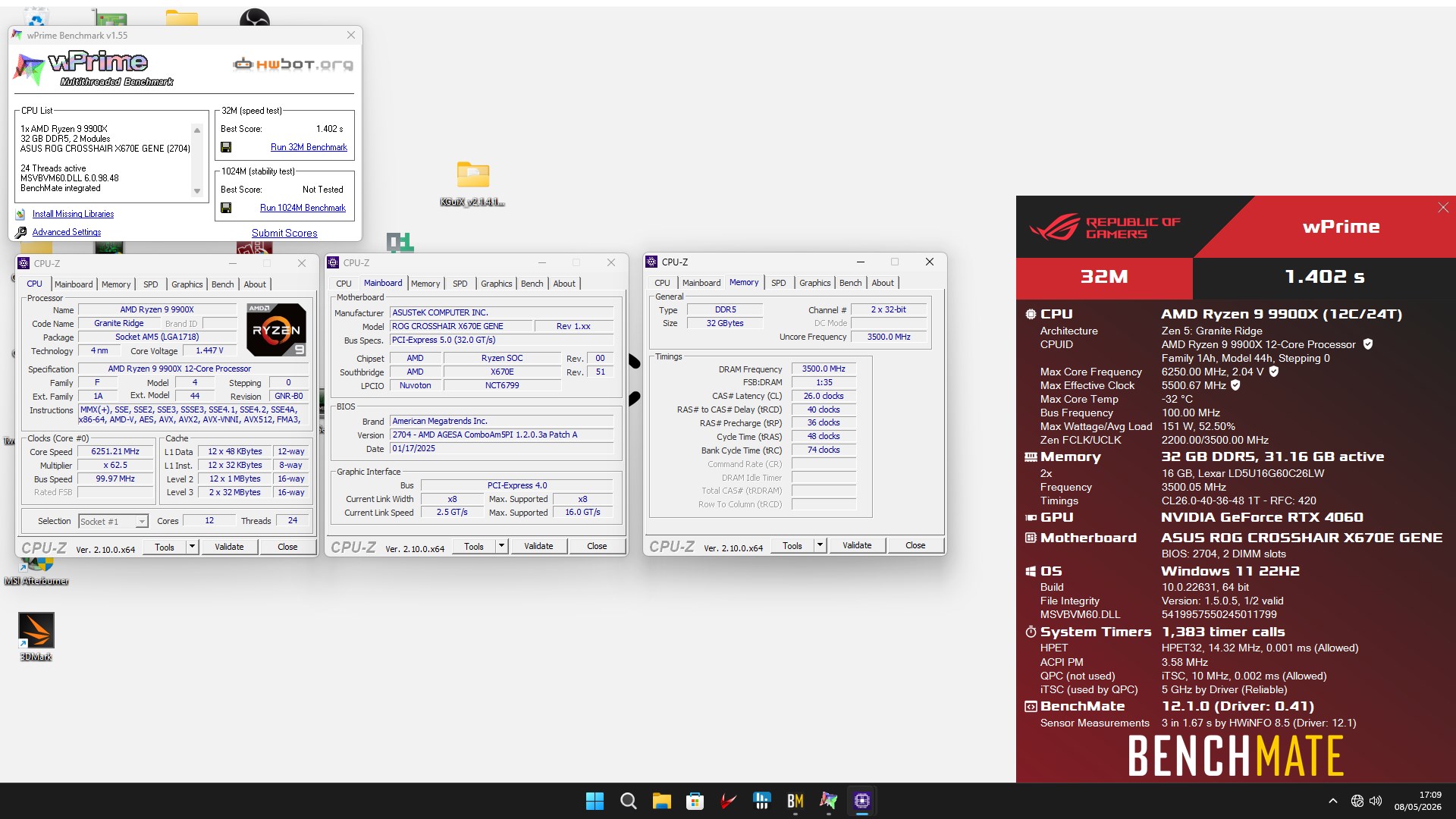
Task: Select the MSI Afterburner desktop shortcut
Action: coord(36,570)
